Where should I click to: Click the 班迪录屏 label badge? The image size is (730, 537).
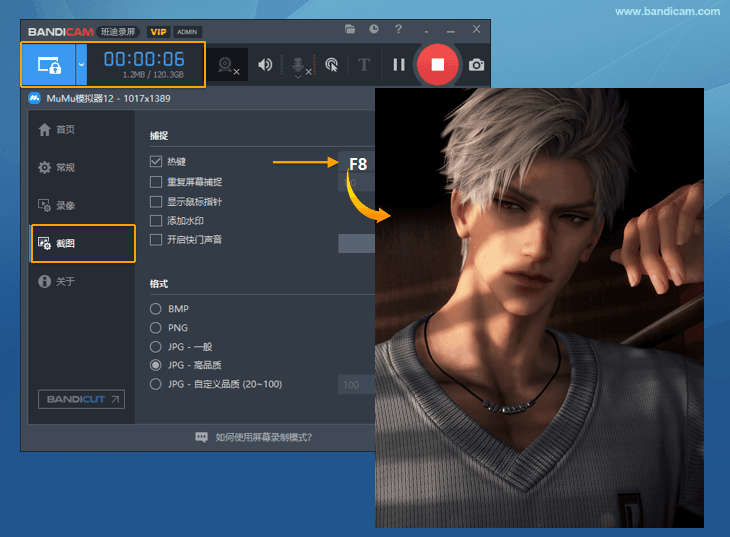[118, 32]
